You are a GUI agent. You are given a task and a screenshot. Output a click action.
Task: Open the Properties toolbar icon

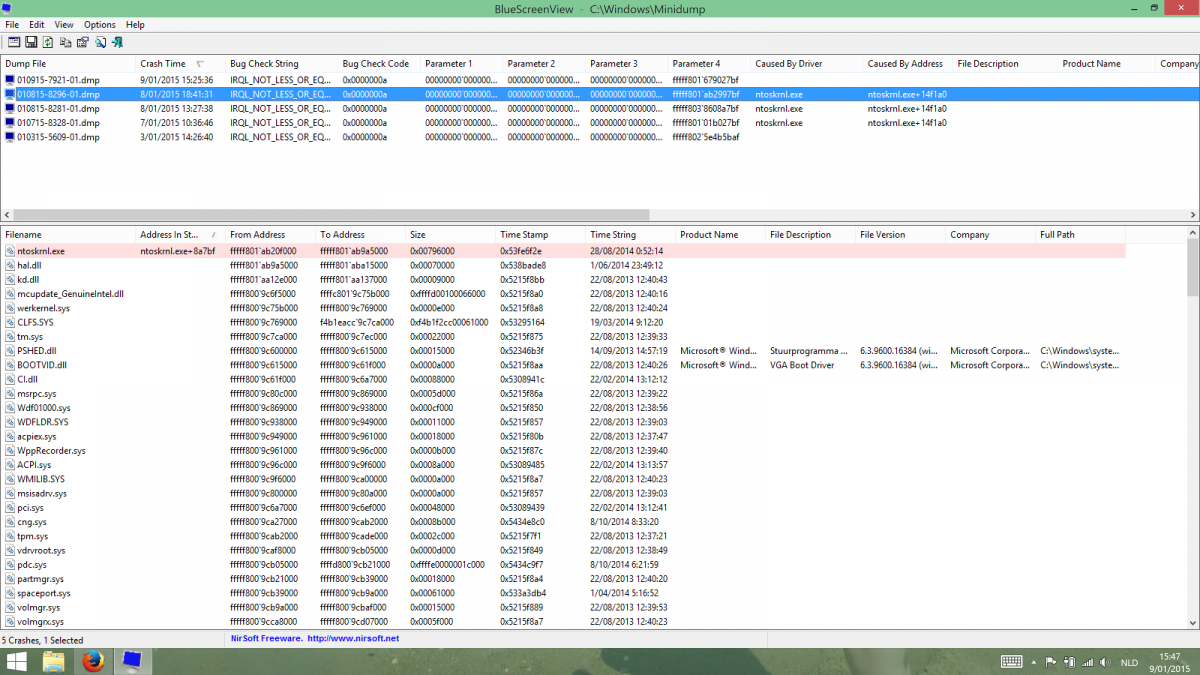(x=83, y=42)
